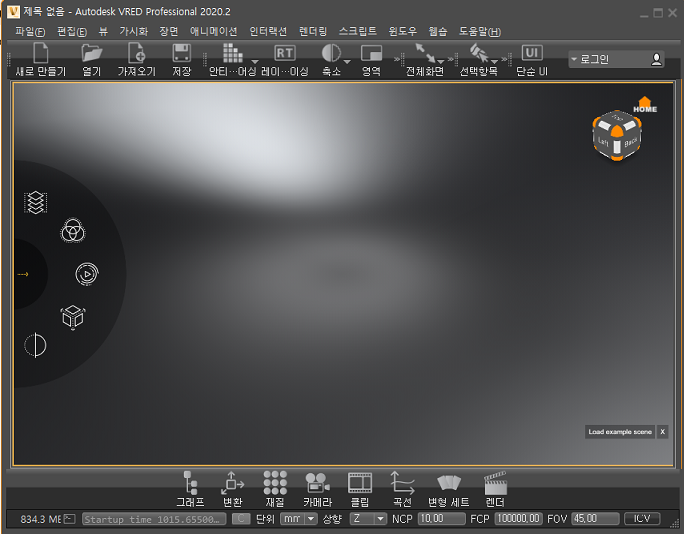Open the 렌더 render settings
Viewport: 684px width, 534px height.
495,489
